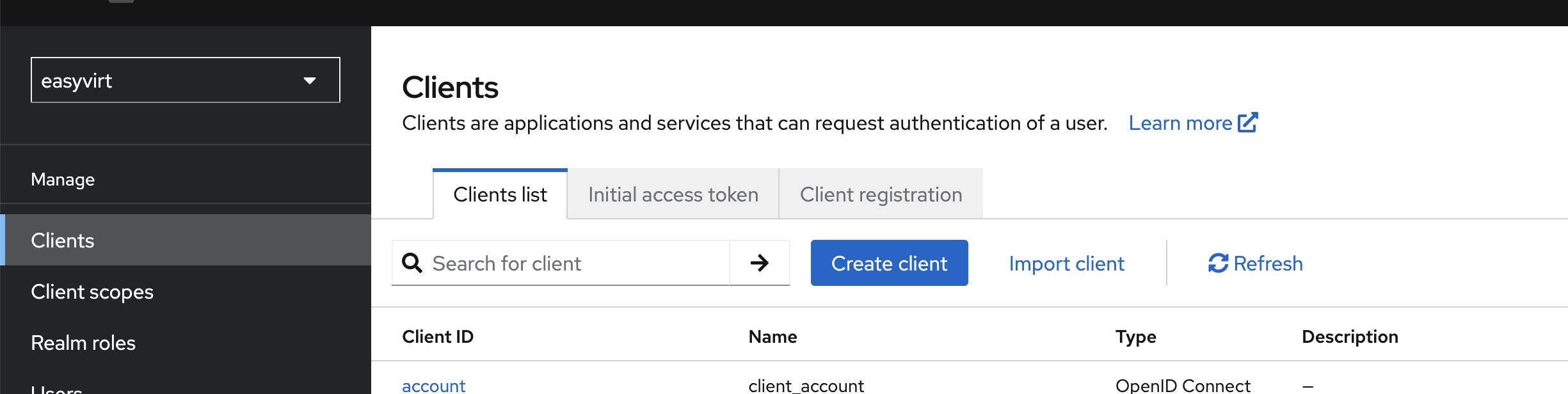The width and height of the screenshot is (1568, 394).
Task: Switch to the Initial access token tab
Action: 673,194
